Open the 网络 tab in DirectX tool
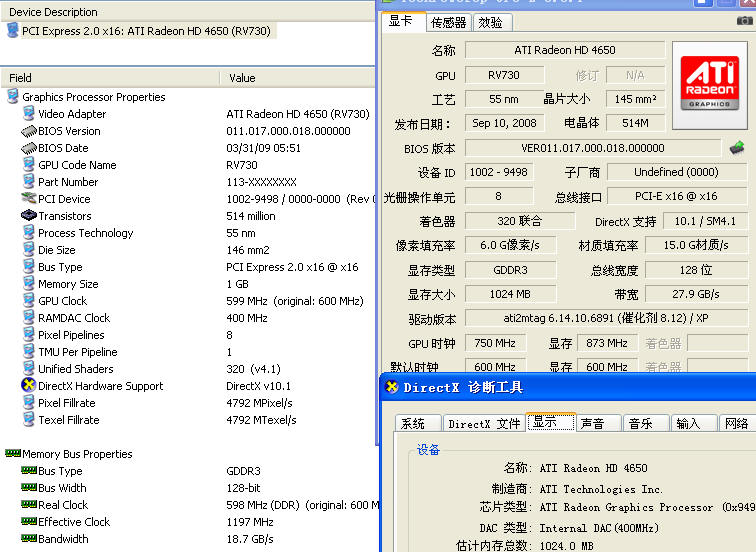Screen dimensions: 756x552 [737, 424]
